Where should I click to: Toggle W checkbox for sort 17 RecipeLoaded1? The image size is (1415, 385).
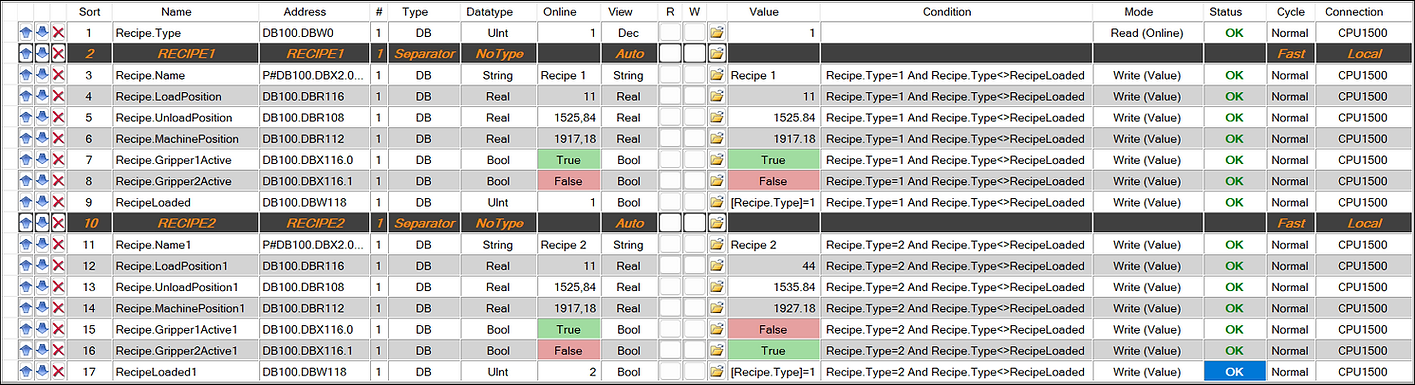pos(695,371)
